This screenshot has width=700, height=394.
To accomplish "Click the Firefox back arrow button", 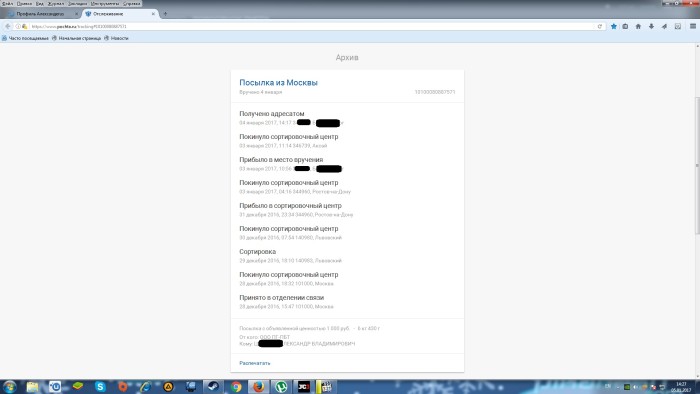I will [8, 26].
